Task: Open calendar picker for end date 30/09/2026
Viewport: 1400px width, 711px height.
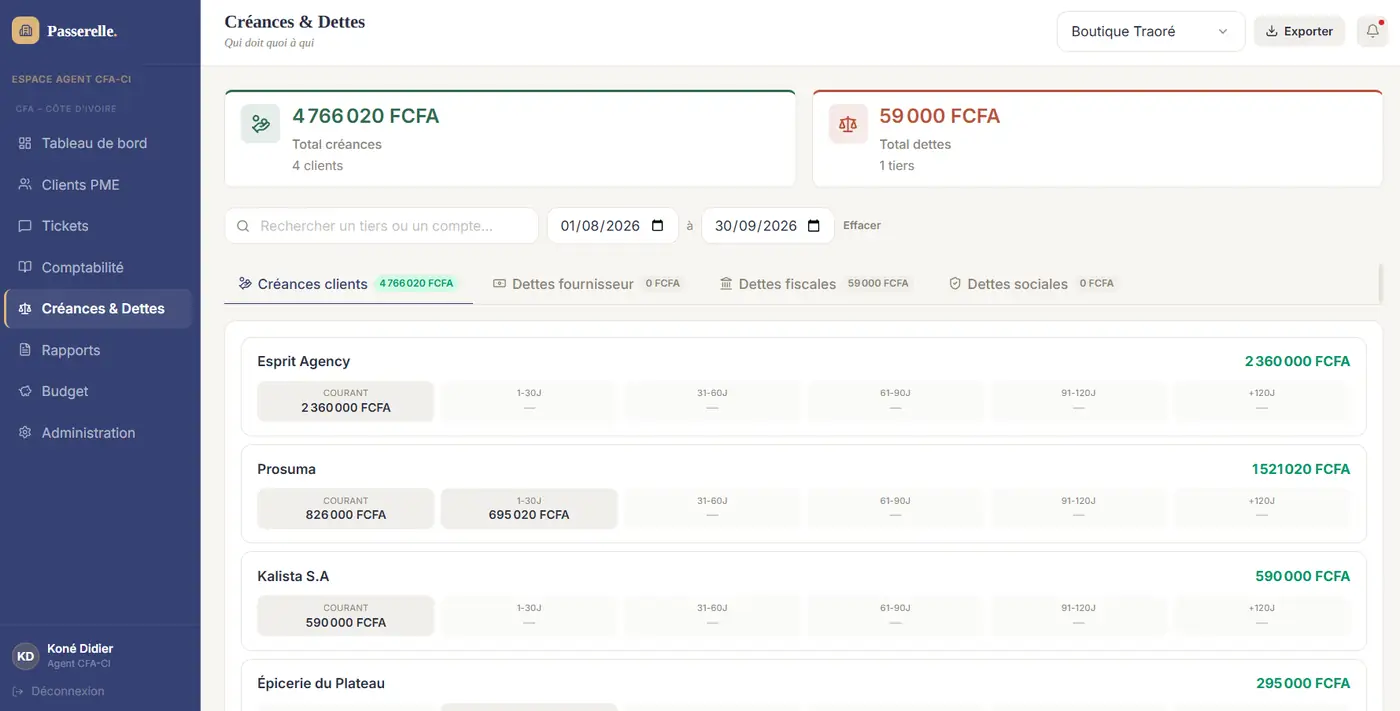Action: click(813, 226)
